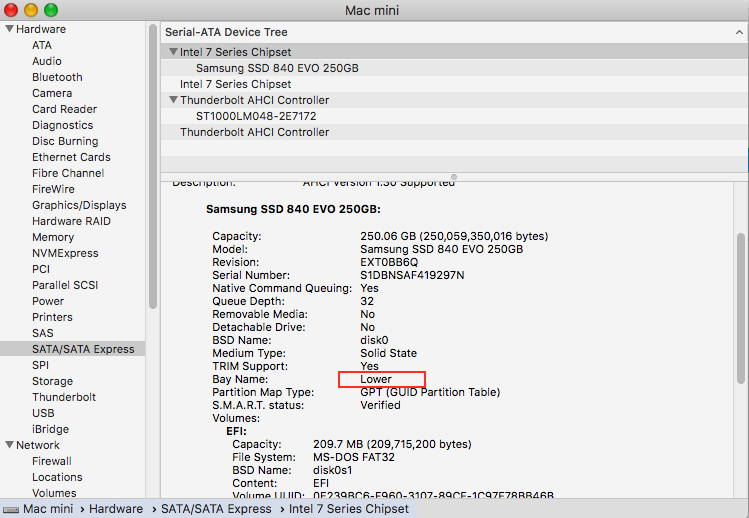This screenshot has height=518, width=749.
Task: Select Audio in the sidebar
Action: tap(47, 61)
